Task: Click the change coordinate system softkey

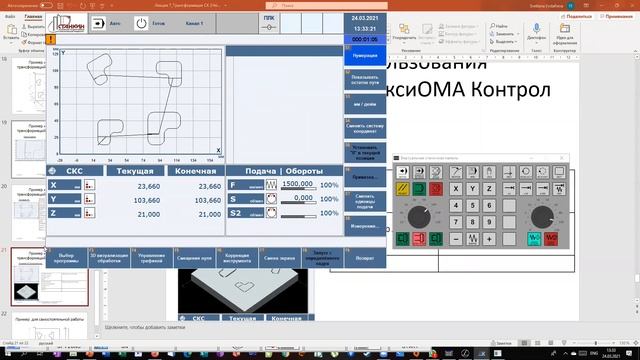Action: pos(365,129)
